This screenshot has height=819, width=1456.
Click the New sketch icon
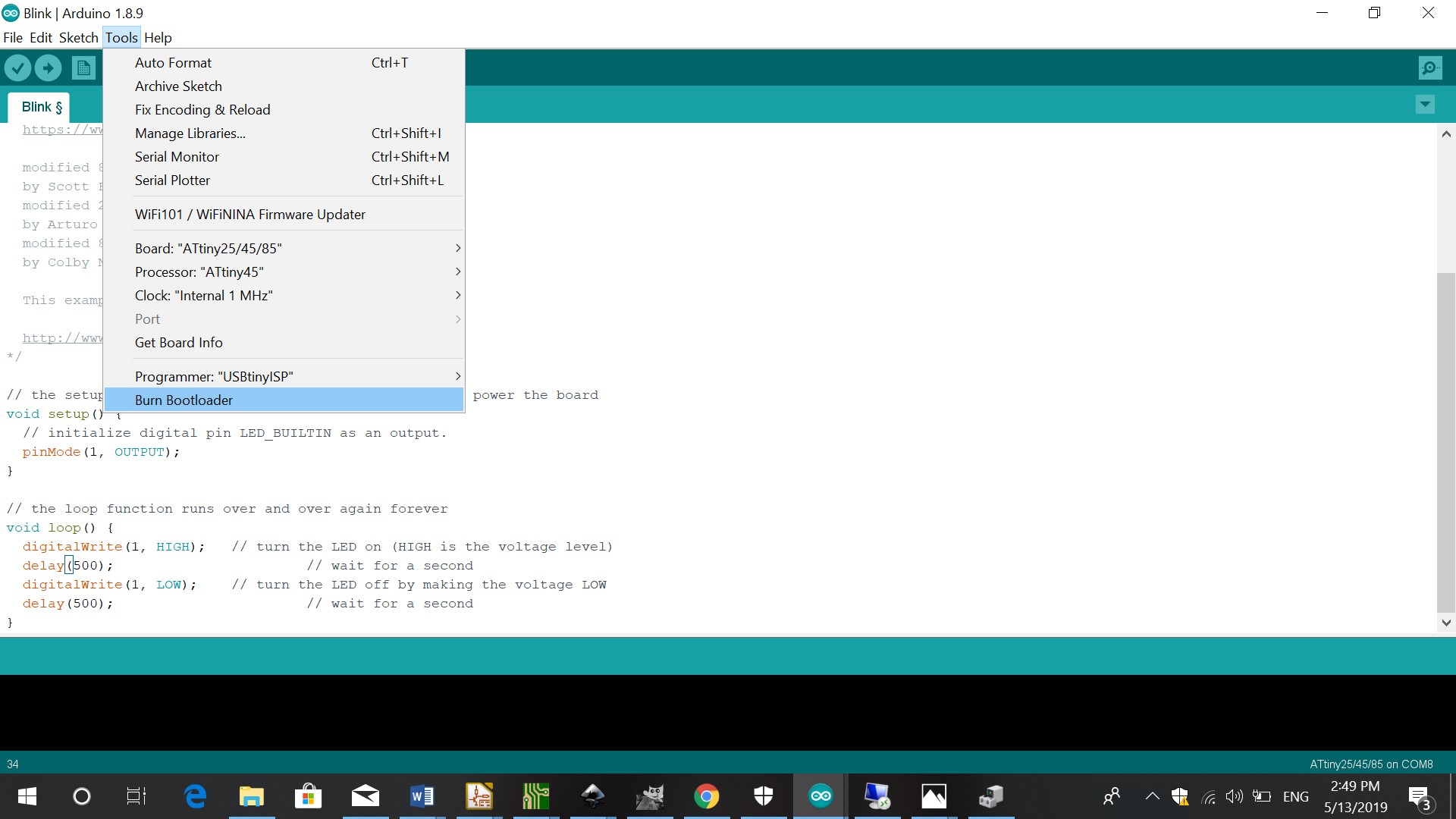coord(83,68)
